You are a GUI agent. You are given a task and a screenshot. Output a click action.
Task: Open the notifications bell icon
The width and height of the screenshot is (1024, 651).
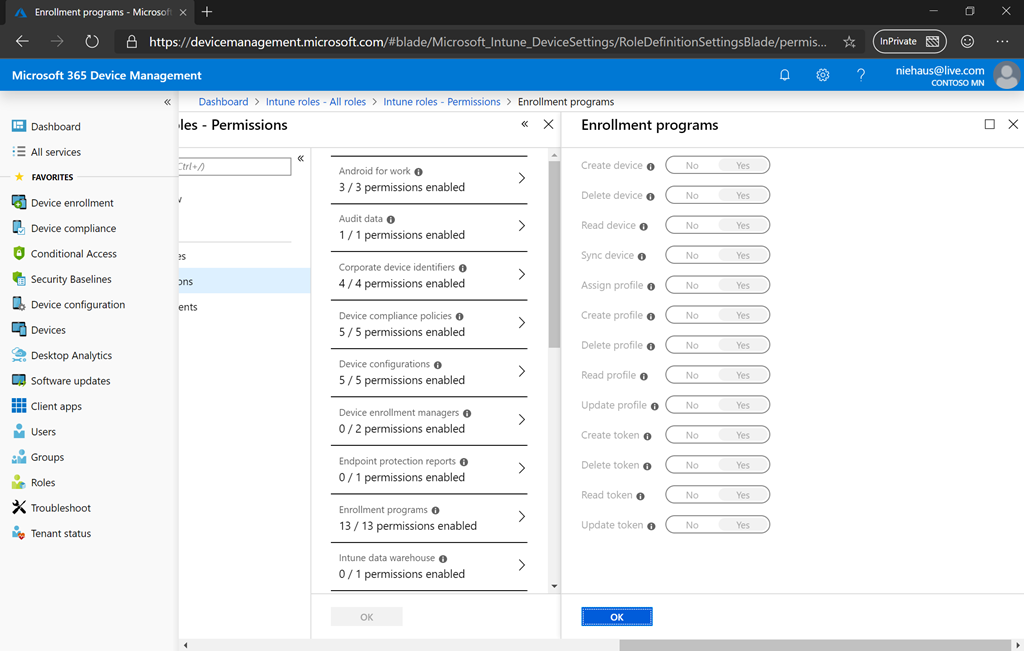point(785,75)
